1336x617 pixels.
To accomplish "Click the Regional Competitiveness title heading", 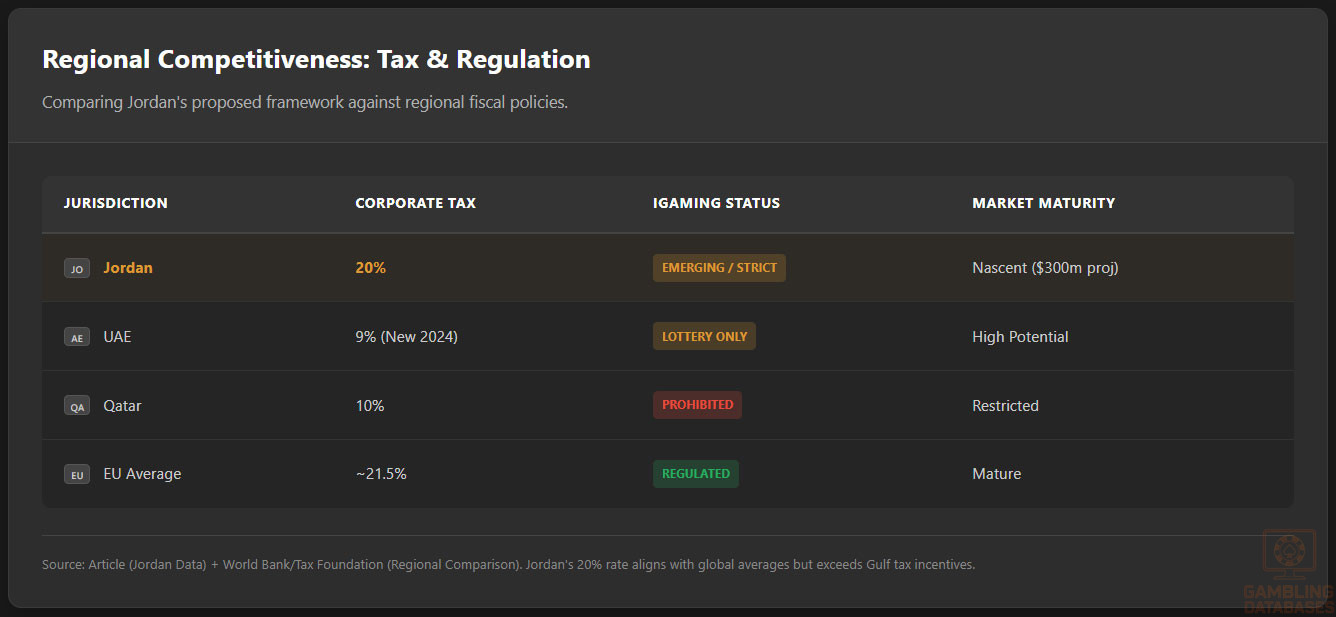I will [x=316, y=59].
